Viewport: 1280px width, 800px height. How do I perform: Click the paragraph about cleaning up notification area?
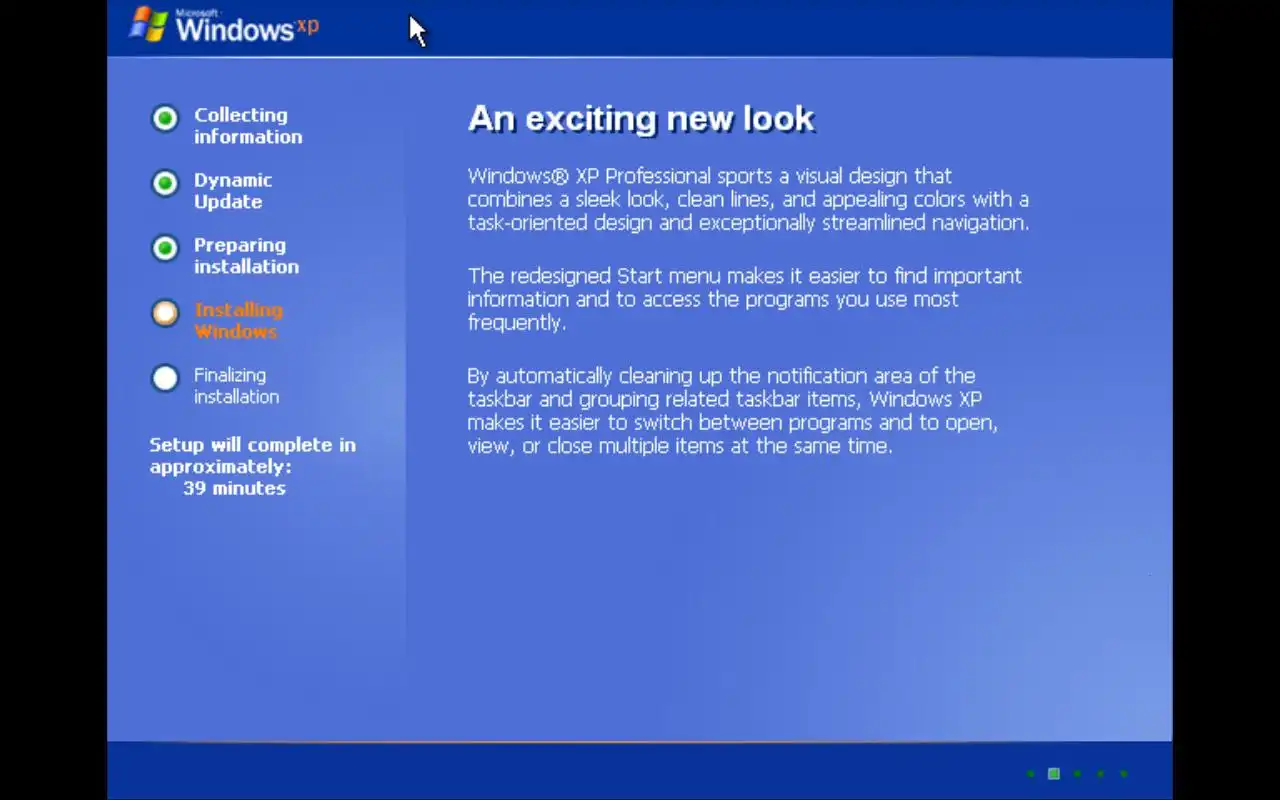coord(732,411)
